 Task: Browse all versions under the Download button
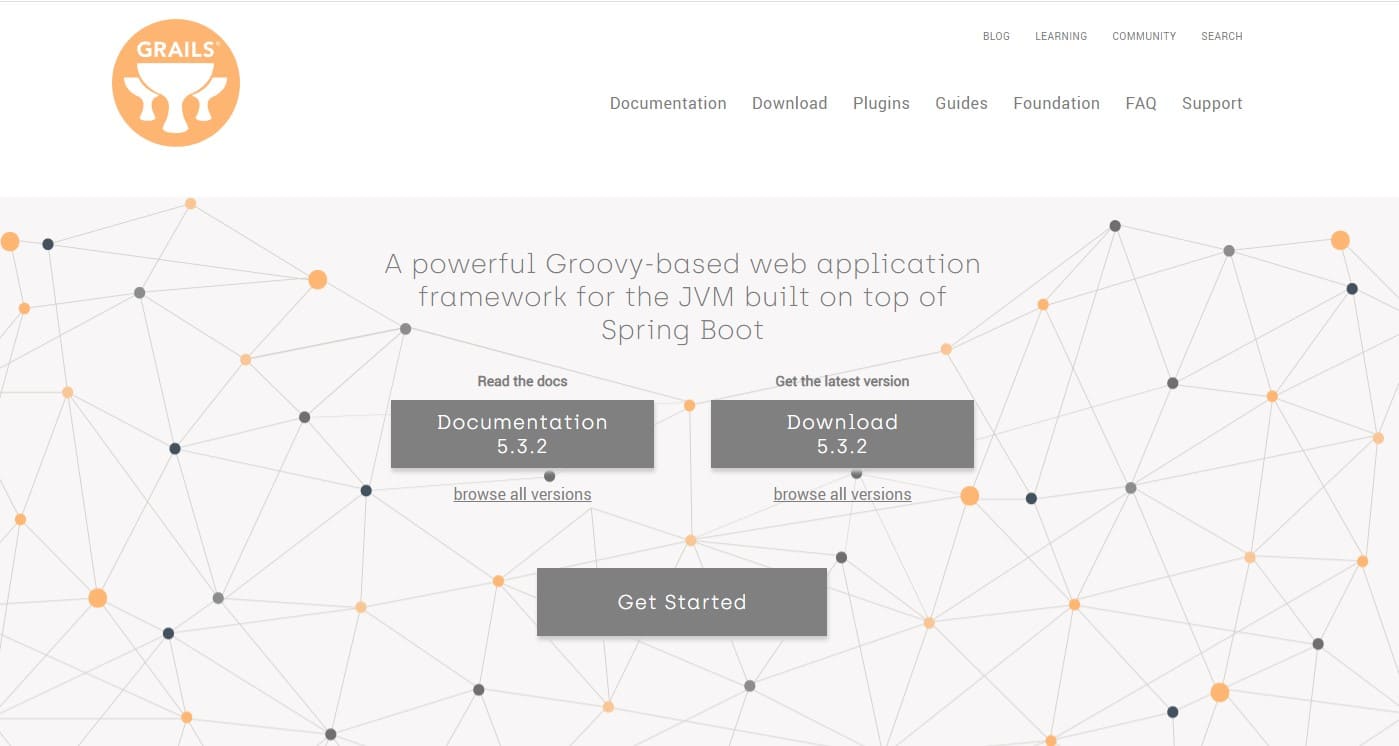pos(842,494)
